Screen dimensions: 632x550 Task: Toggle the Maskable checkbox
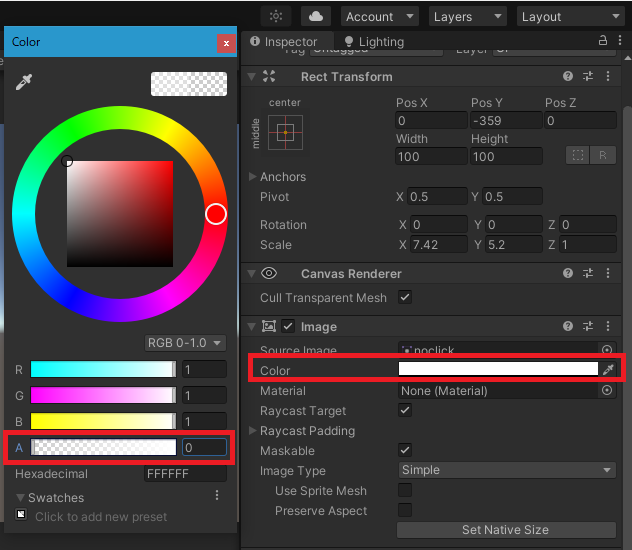[405, 450]
